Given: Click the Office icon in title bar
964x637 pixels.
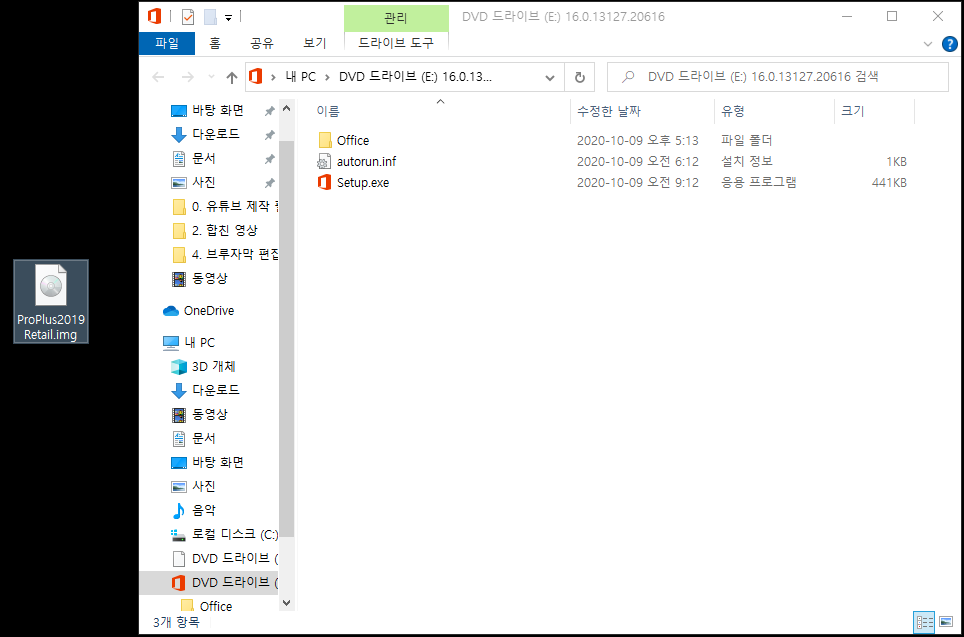Looking at the screenshot, I should [154, 17].
